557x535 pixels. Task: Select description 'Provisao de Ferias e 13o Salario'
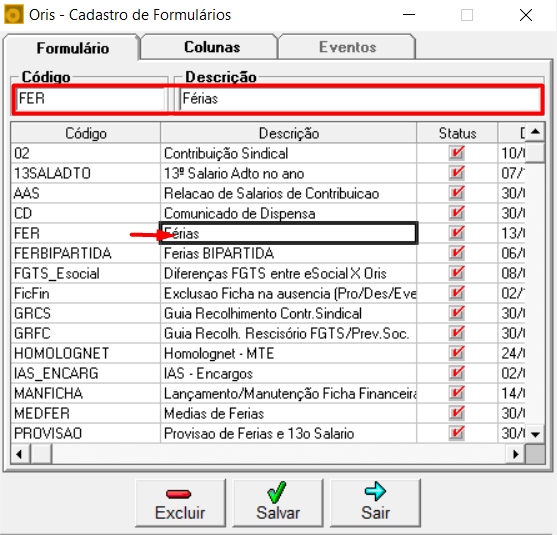coord(288,433)
